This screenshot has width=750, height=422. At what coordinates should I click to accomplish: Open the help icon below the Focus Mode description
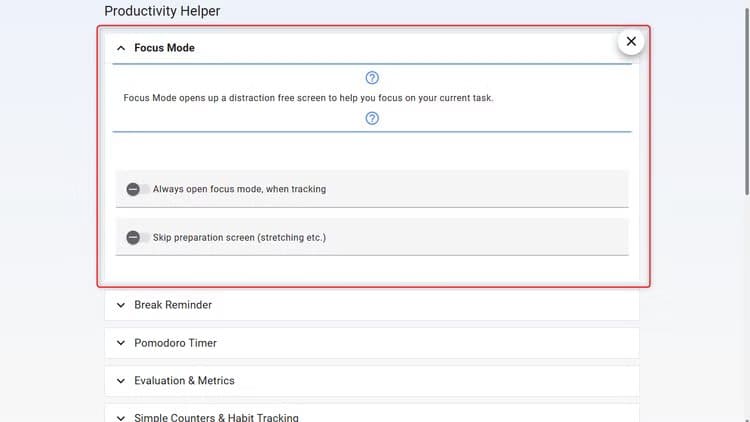pos(372,118)
